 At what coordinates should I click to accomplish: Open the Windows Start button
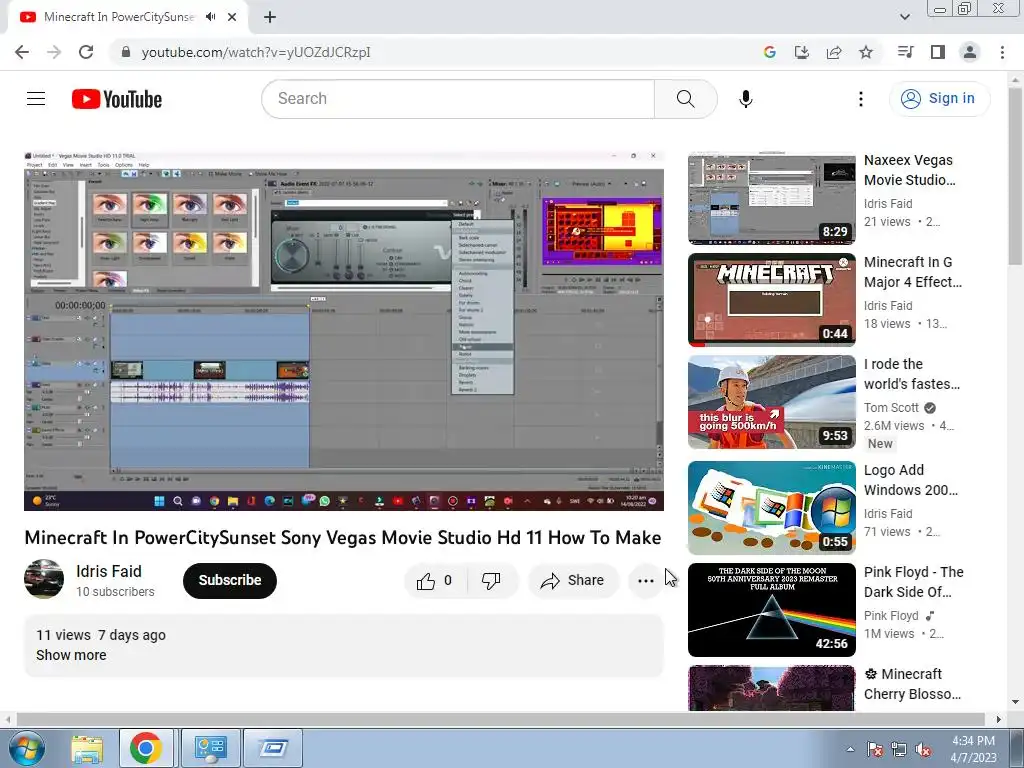tap(27, 748)
